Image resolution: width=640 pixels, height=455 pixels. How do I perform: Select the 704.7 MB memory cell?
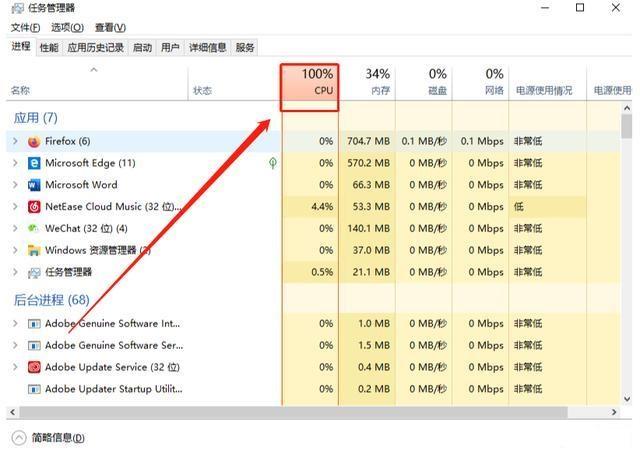[368, 141]
